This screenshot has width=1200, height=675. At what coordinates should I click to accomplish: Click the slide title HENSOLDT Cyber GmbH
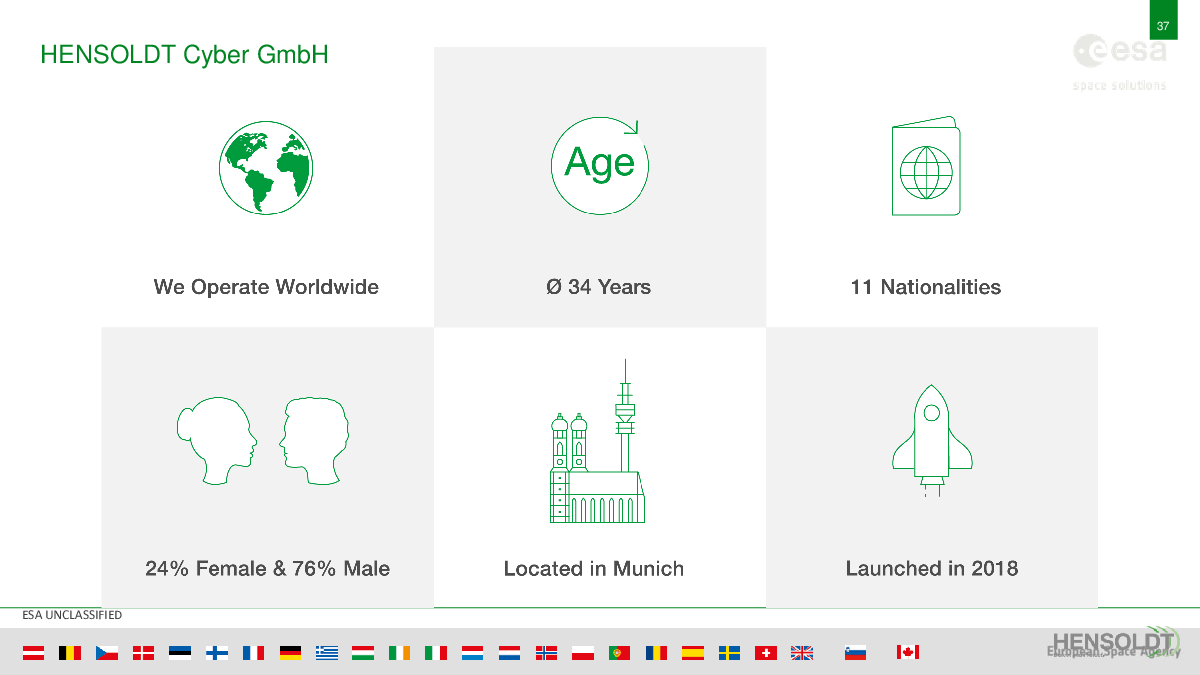[184, 55]
